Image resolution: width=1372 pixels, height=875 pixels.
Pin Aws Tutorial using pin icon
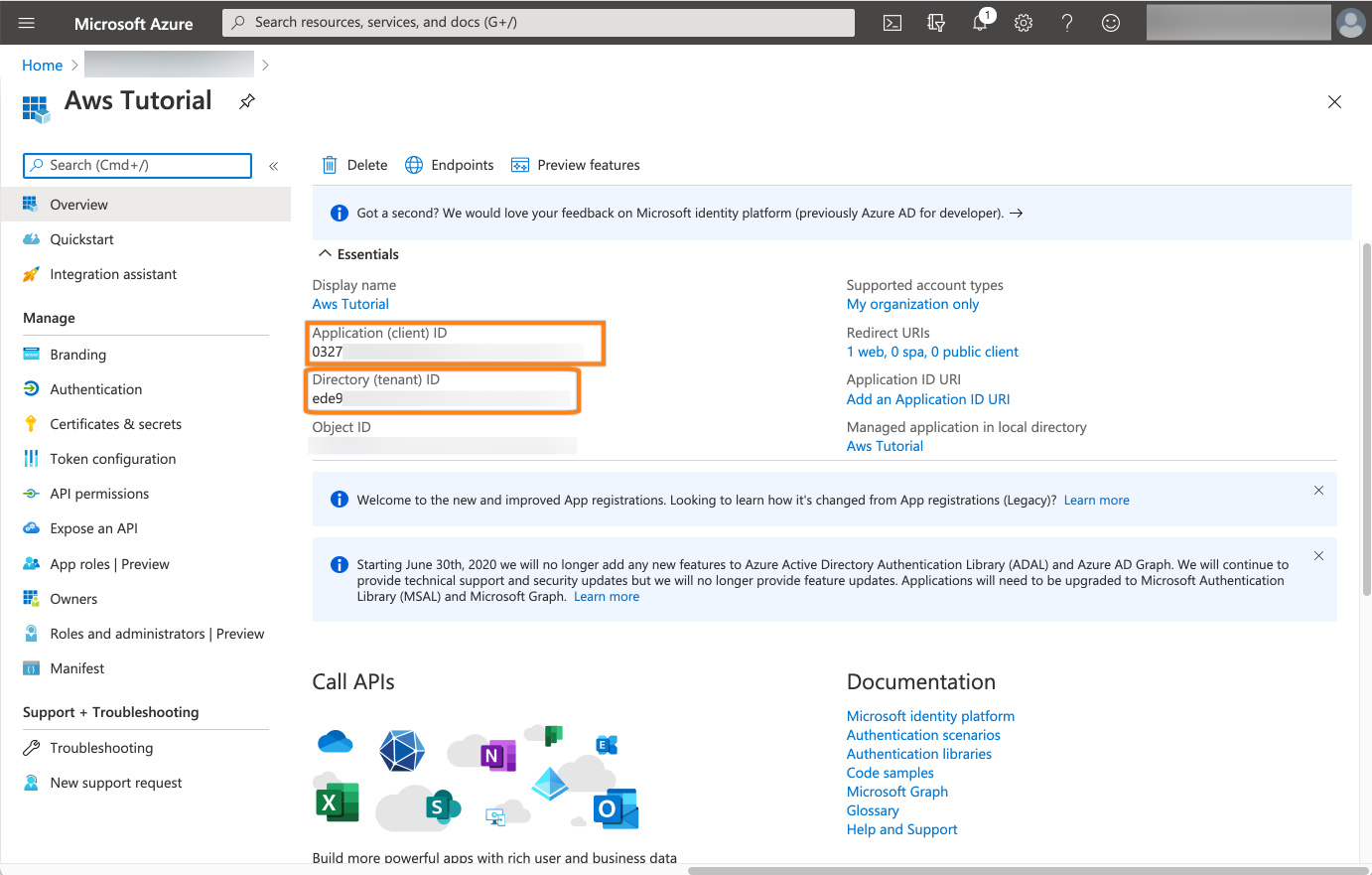tap(247, 101)
